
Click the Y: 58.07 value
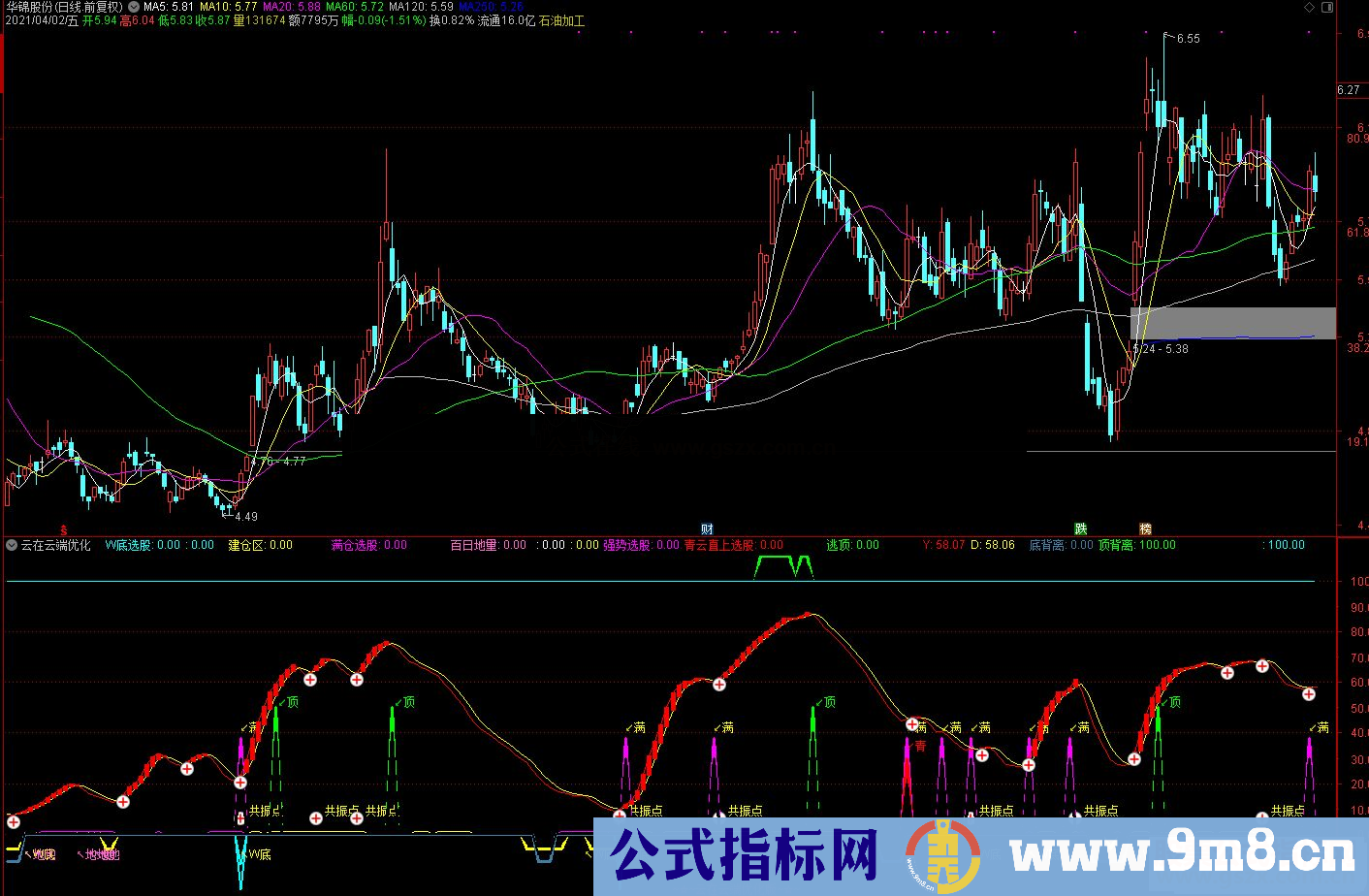(943, 545)
